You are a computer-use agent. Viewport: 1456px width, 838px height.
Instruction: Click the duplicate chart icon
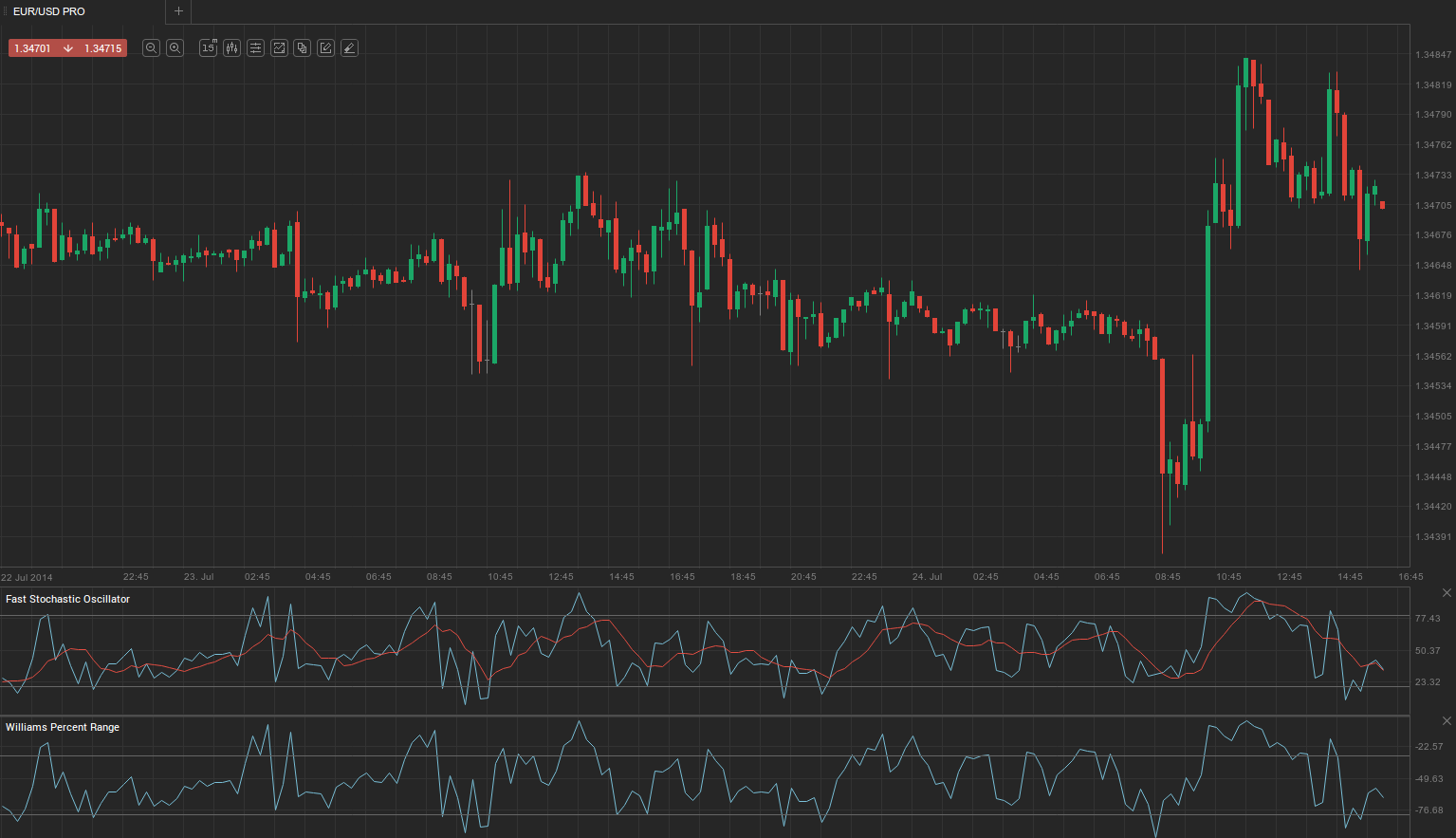302,48
